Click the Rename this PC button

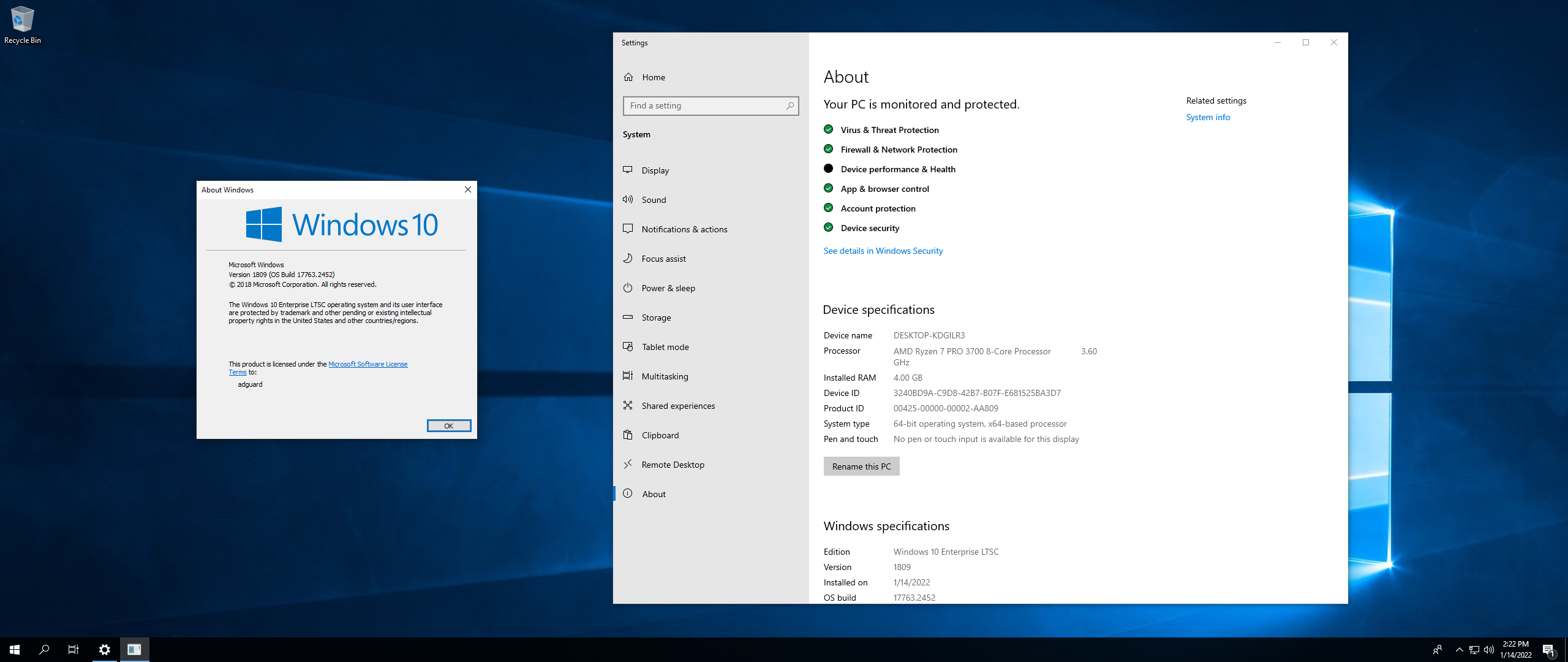pos(861,466)
